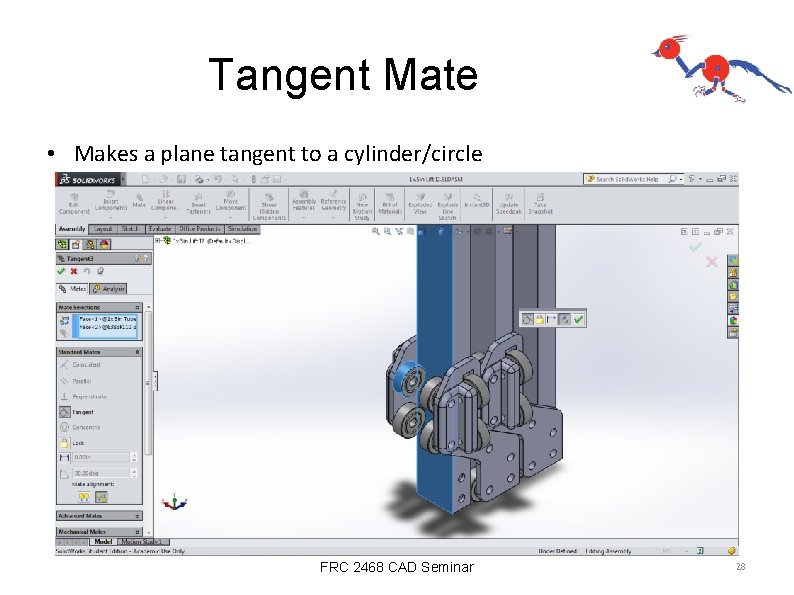
Task: Select the Tangent mate option
Action: [x=77, y=412]
